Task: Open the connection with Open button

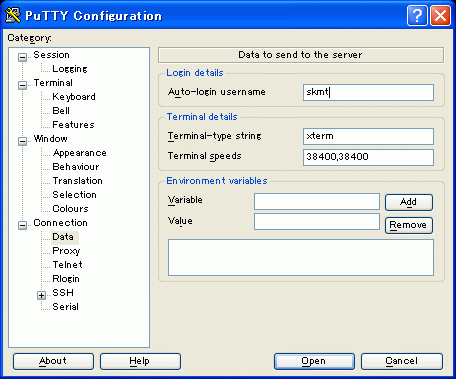Action: point(314,362)
